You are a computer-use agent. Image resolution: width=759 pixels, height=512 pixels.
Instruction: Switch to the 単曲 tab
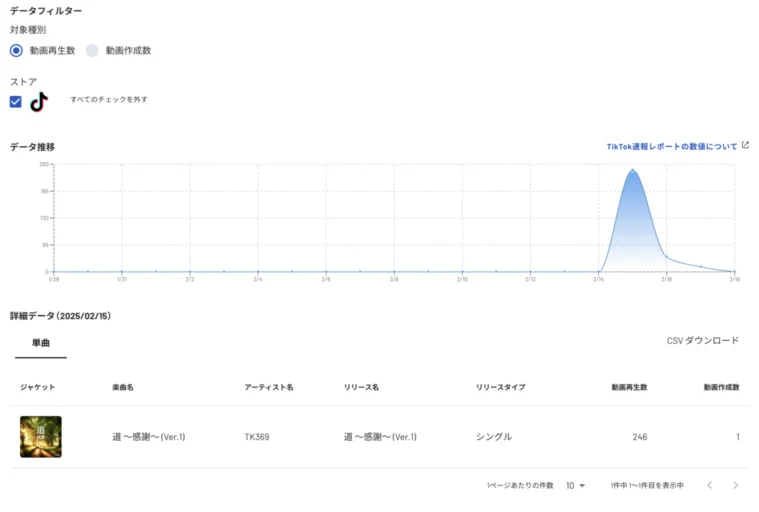click(41, 342)
